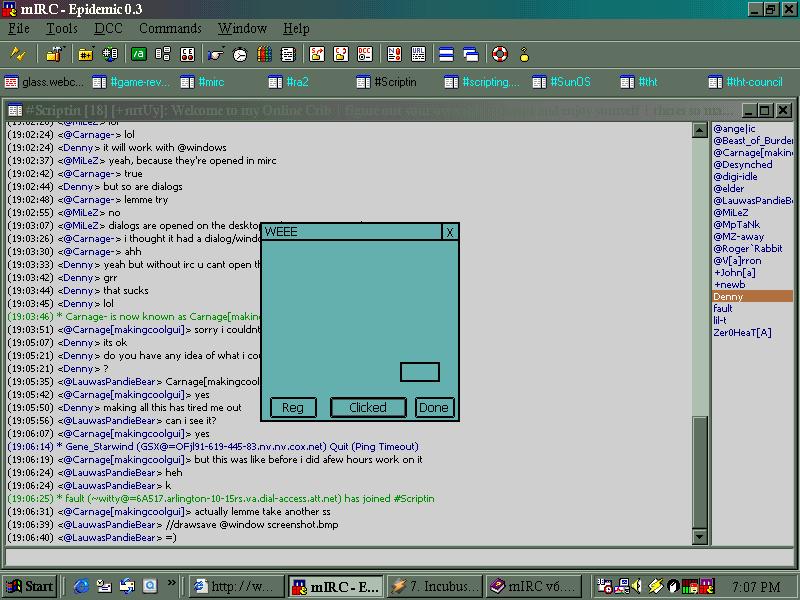800x600 pixels.
Task: Open the Notify List pointing-finger icon
Action: point(214,55)
